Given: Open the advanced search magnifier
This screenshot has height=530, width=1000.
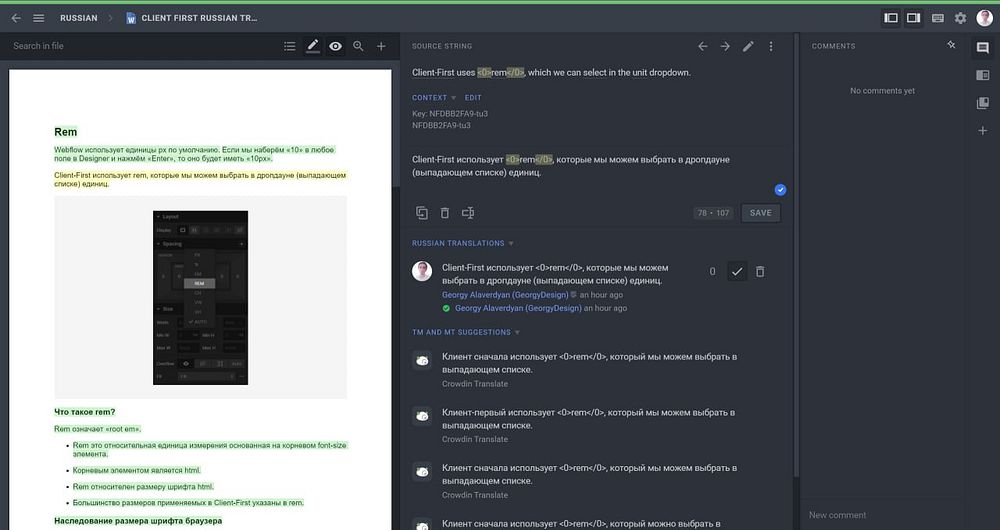Looking at the screenshot, I should (358, 46).
